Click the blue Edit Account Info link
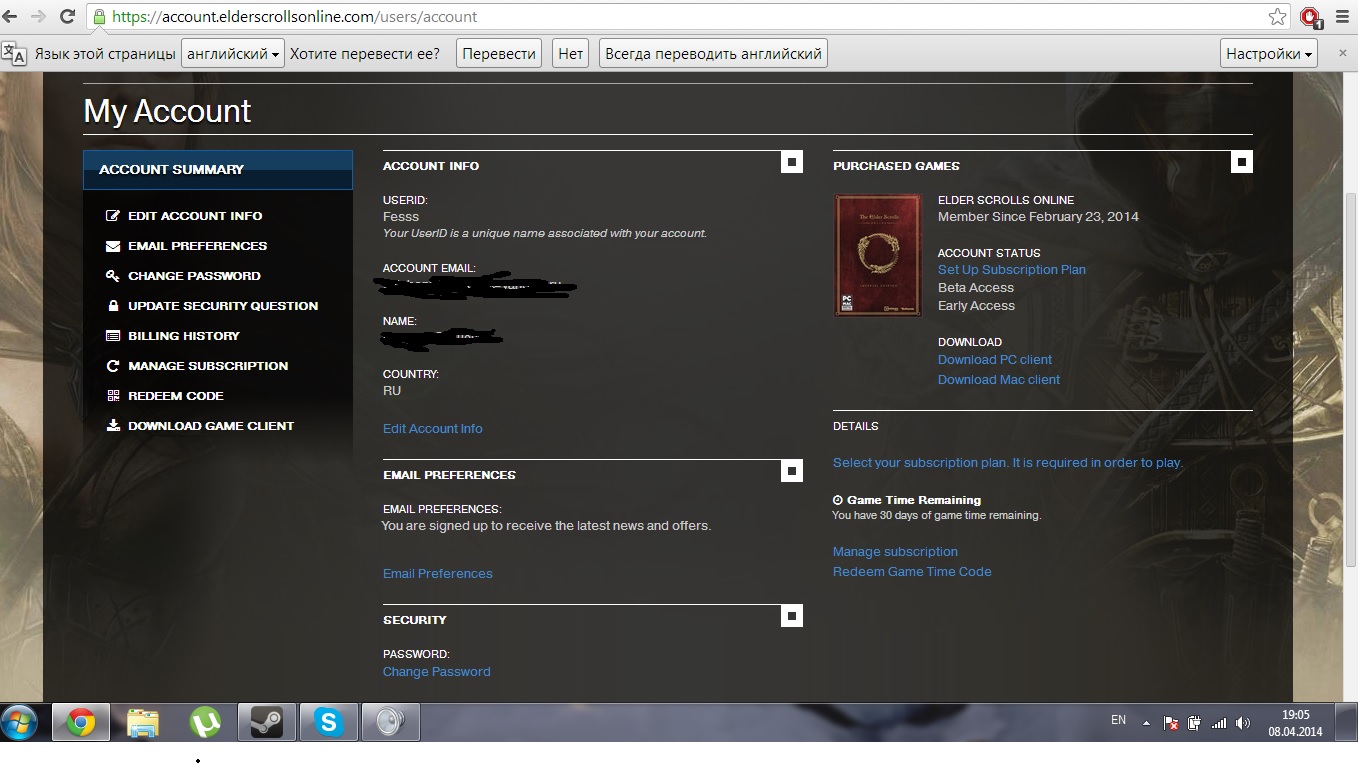This screenshot has height=768, width=1366. (x=433, y=428)
